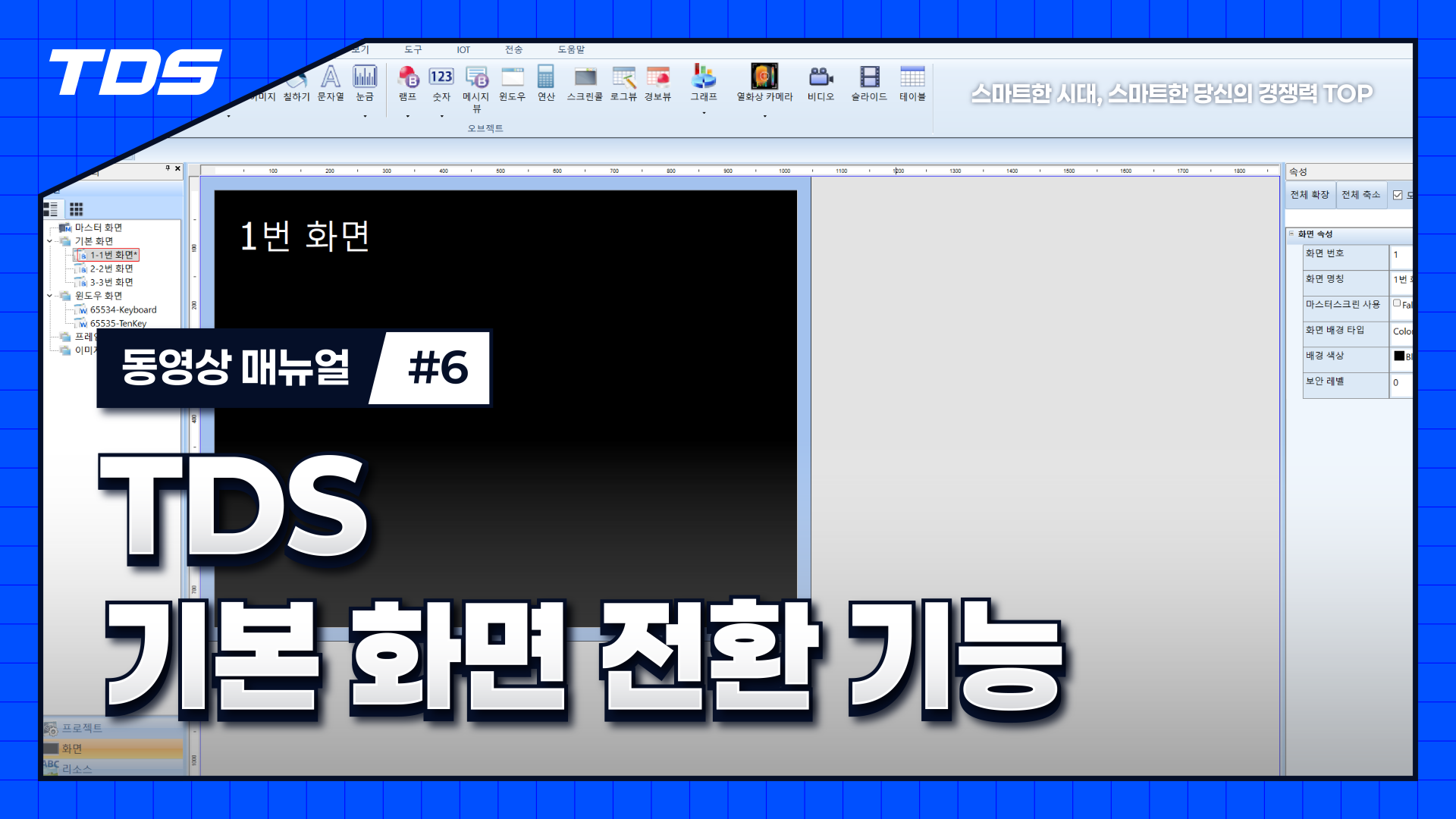Open the 전송 menu
The image size is (1456, 819).
point(513,49)
